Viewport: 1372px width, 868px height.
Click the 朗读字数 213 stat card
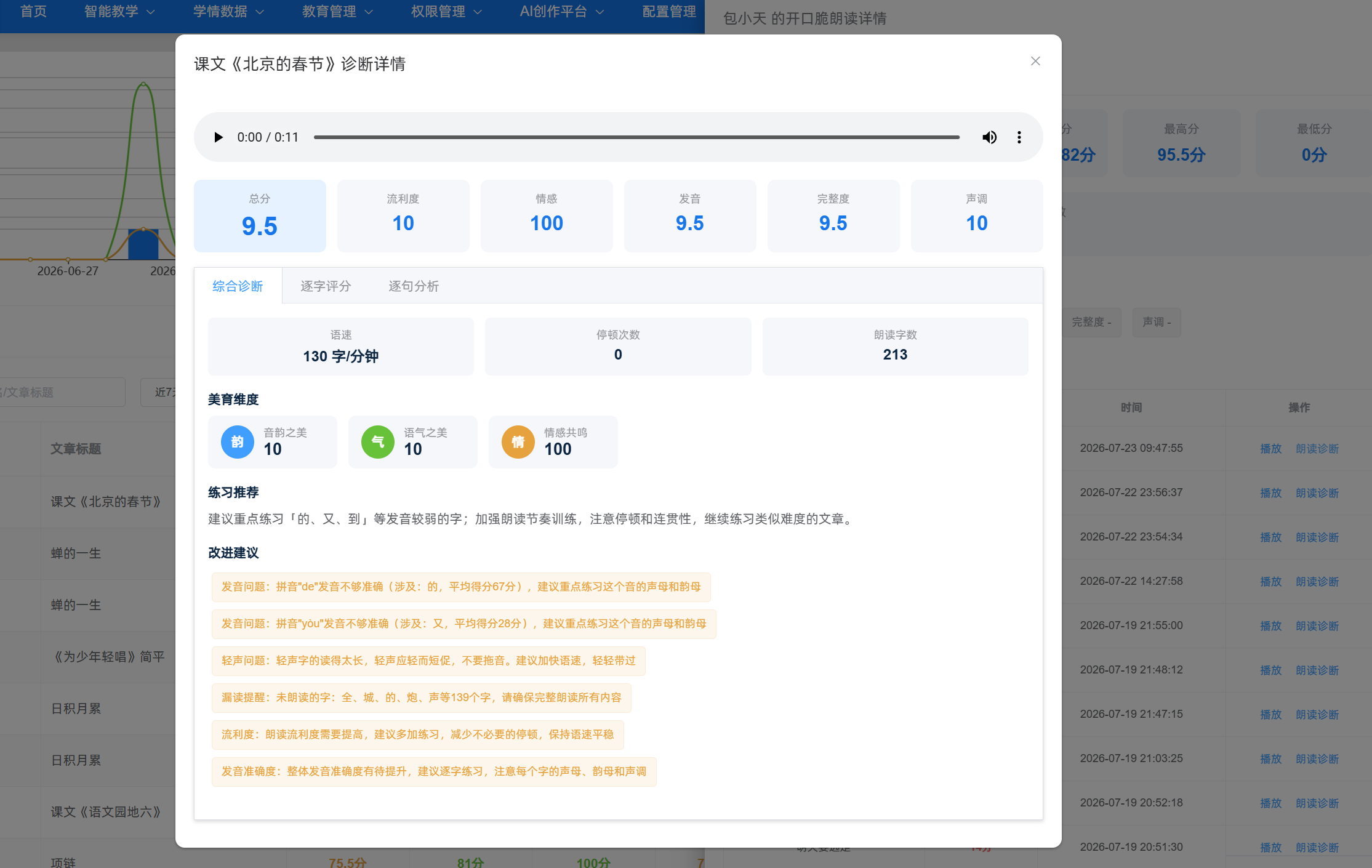(896, 347)
